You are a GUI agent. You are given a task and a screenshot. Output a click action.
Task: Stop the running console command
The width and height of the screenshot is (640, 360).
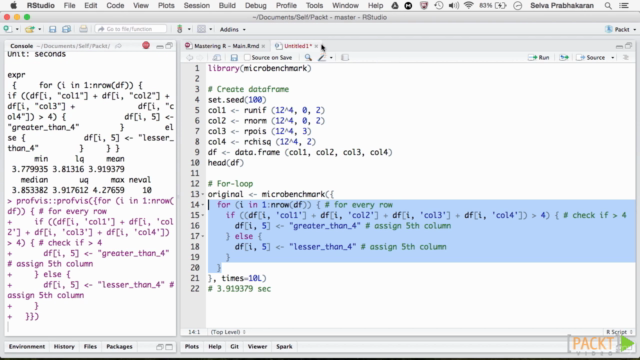(x=146, y=45)
